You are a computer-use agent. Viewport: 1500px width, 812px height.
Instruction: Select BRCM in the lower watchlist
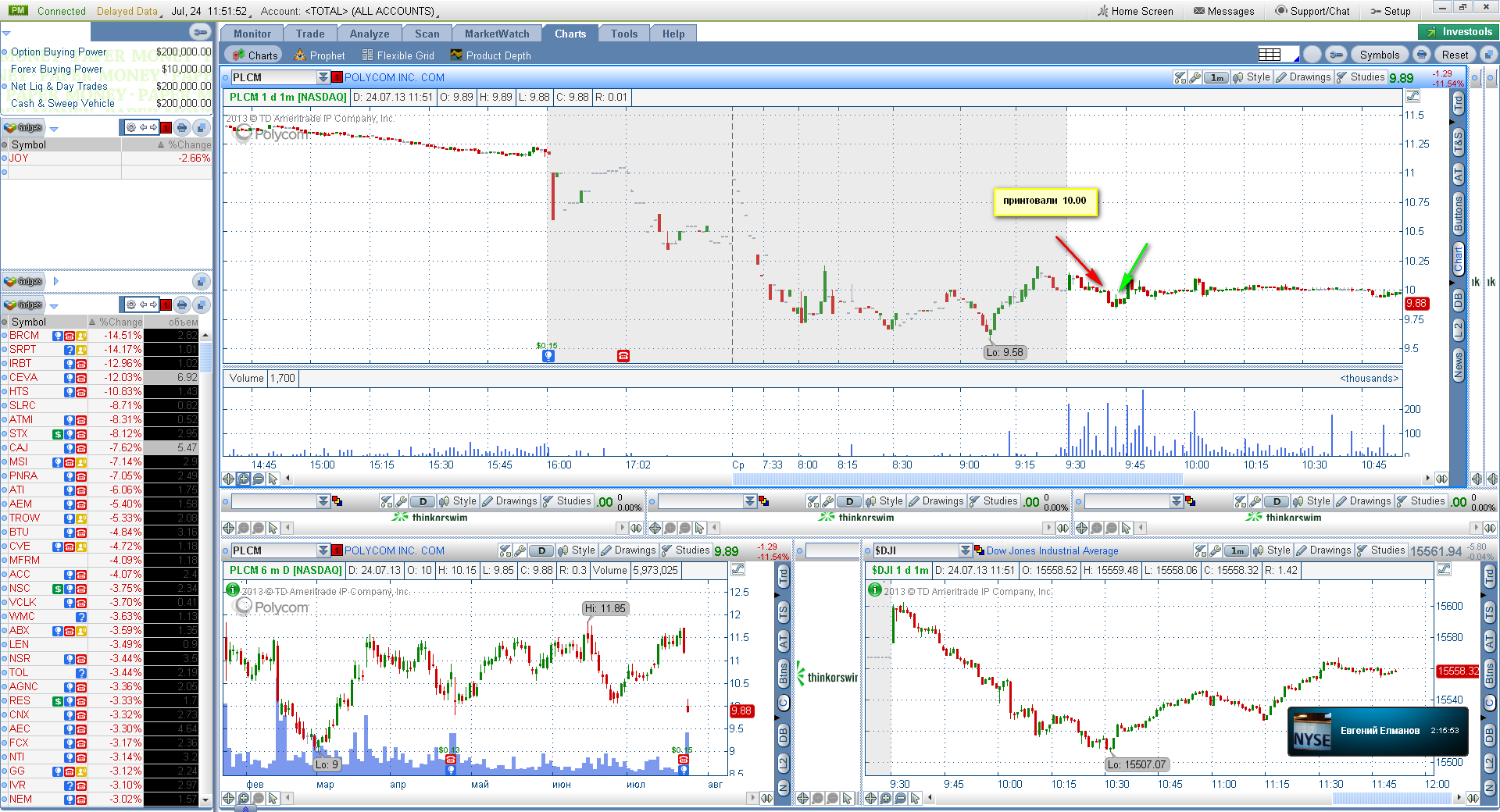(x=23, y=335)
